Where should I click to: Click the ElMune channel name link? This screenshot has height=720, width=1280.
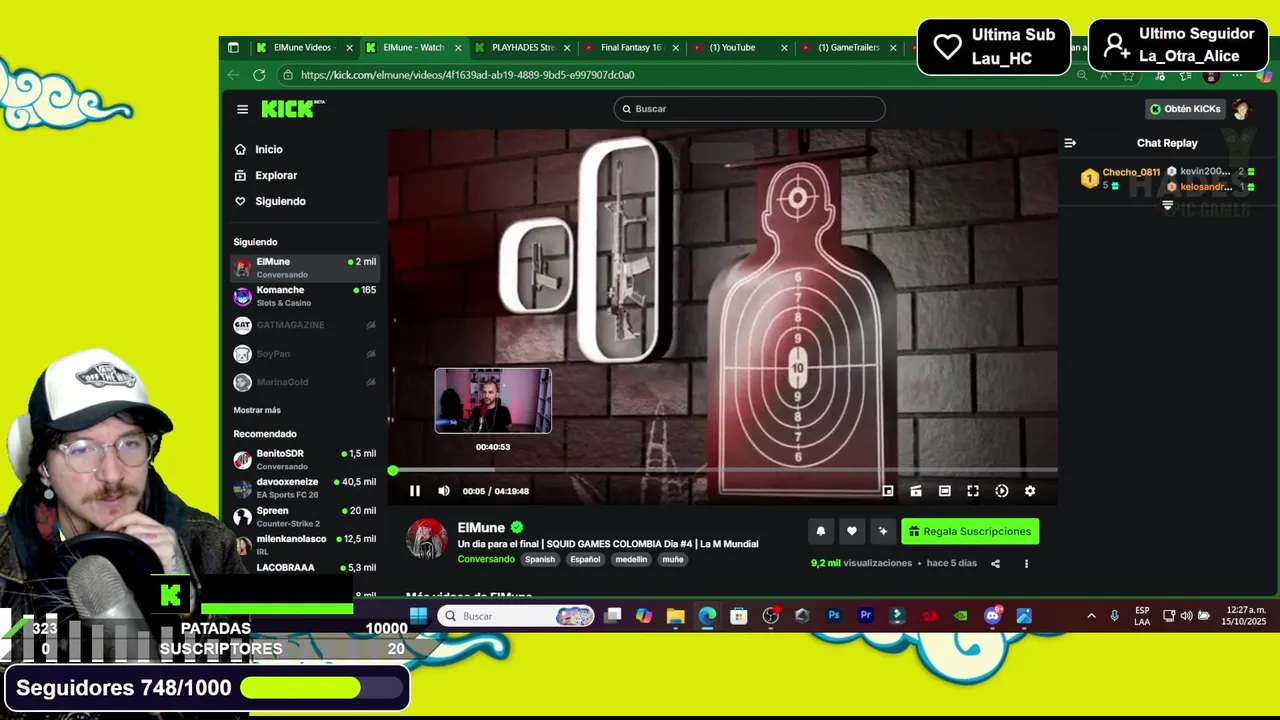[x=481, y=528]
